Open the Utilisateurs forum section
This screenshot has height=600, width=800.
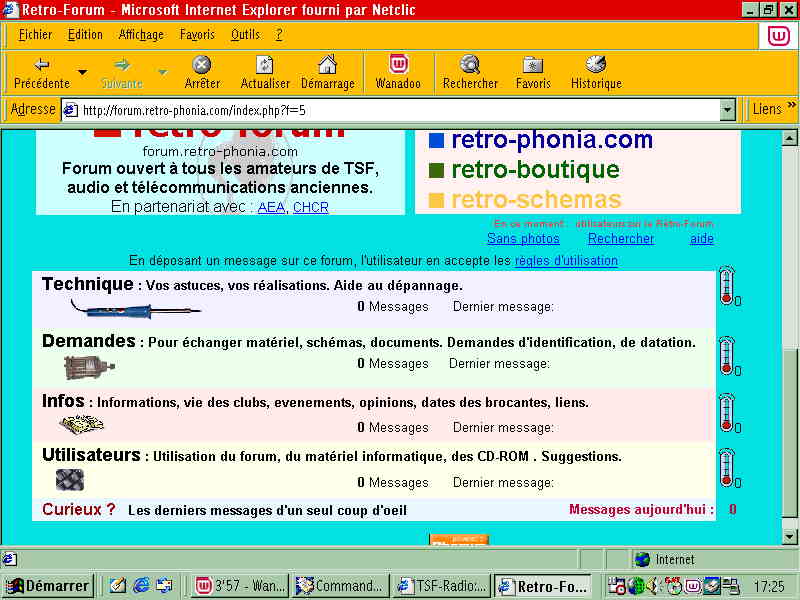pos(91,455)
